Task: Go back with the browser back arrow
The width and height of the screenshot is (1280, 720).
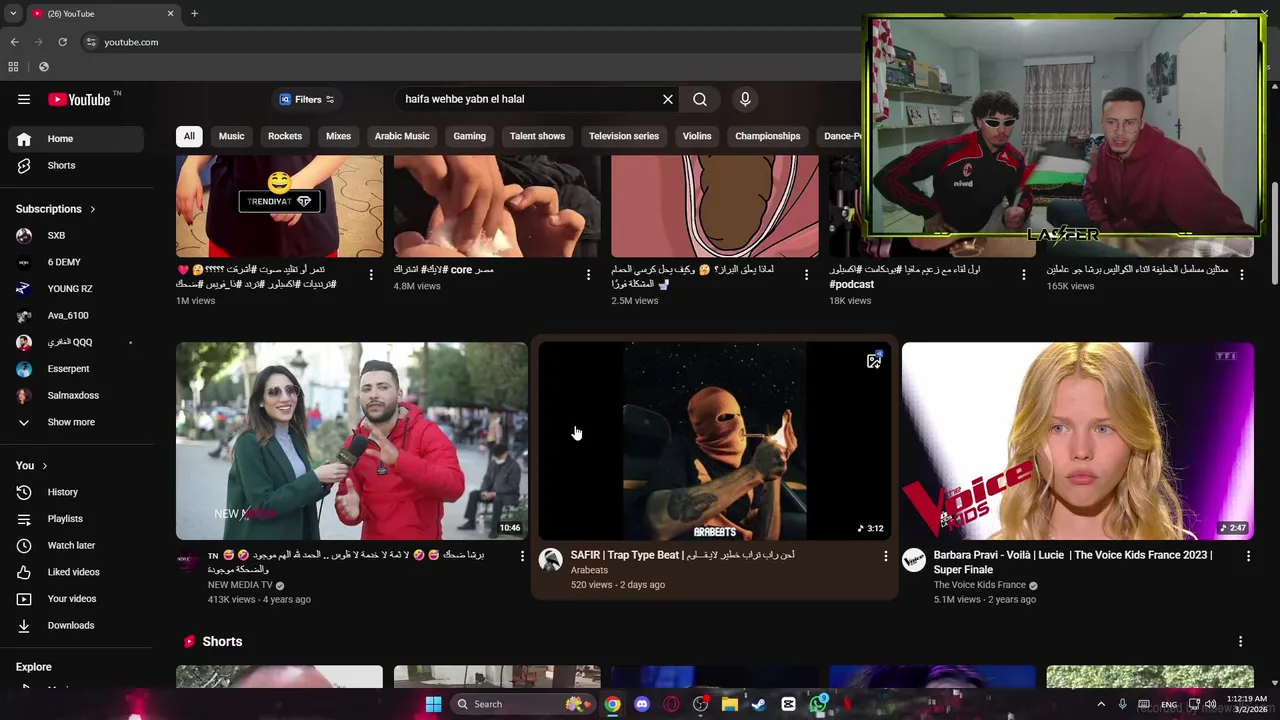Action: 14,42
